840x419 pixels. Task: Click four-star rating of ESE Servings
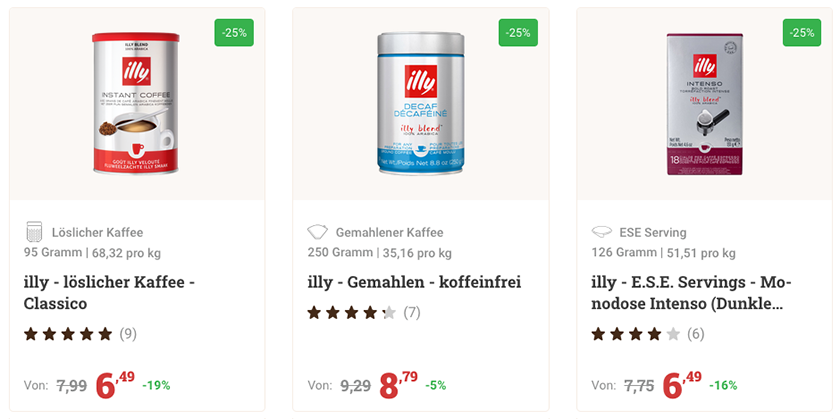coord(636,333)
